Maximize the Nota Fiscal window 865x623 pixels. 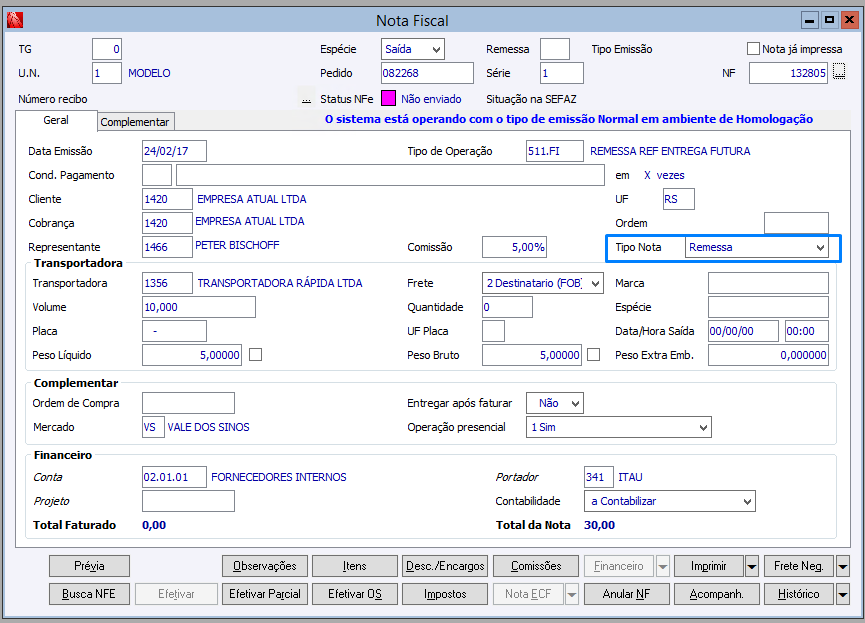tap(829, 19)
